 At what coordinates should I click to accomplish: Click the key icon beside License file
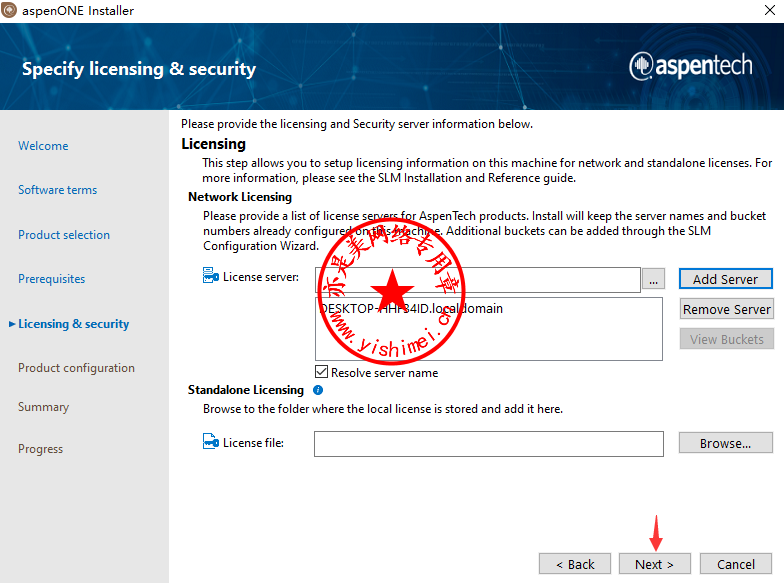210,442
